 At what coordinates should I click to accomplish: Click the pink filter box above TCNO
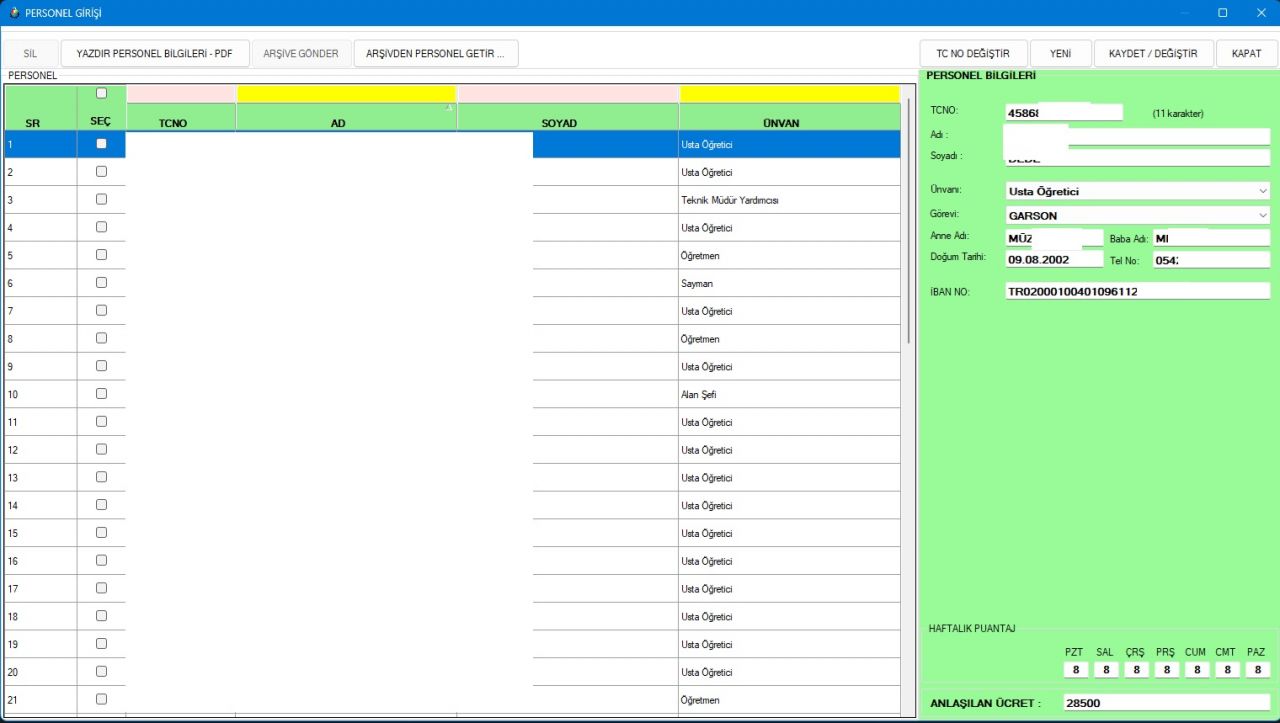coord(181,94)
